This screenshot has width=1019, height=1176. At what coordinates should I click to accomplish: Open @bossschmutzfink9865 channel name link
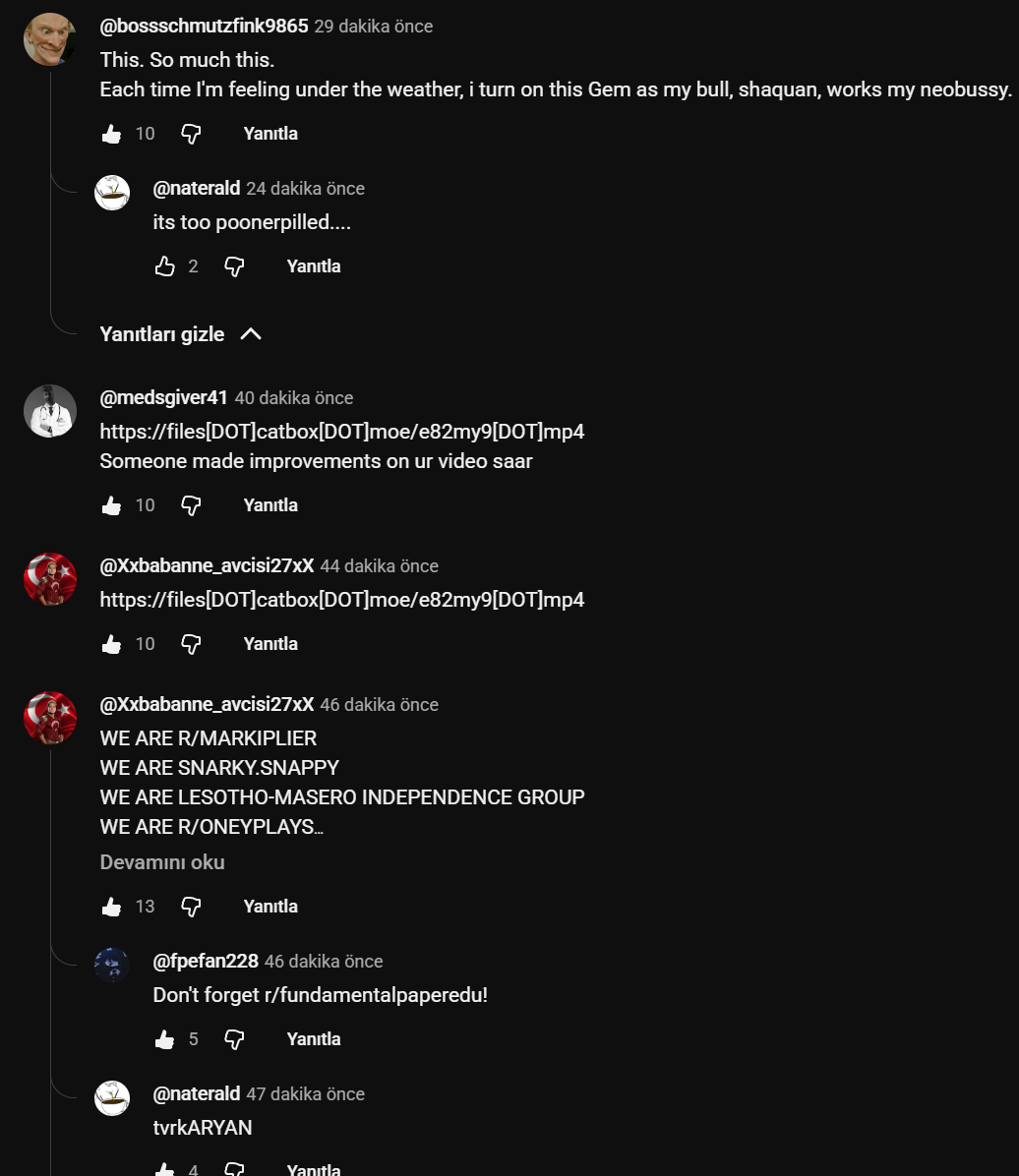(x=205, y=27)
